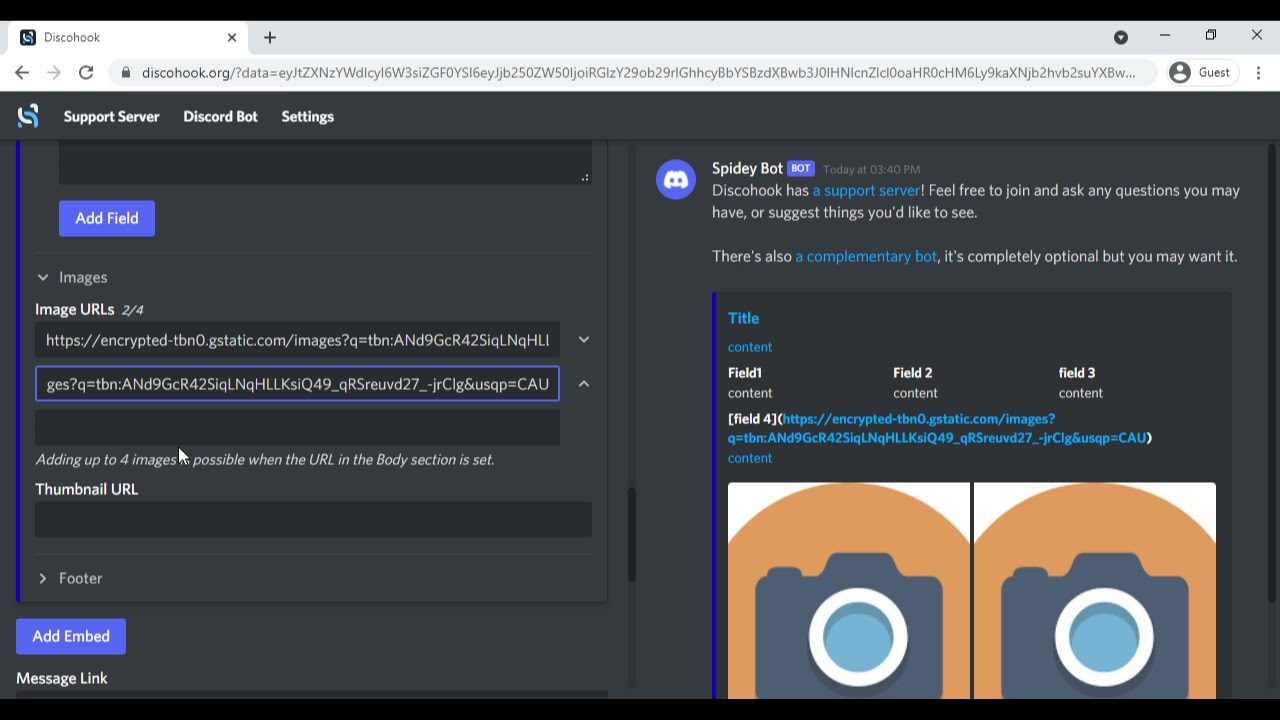The width and height of the screenshot is (1280, 720).
Task: Open the Discord Bot menu item
Action: 220,116
